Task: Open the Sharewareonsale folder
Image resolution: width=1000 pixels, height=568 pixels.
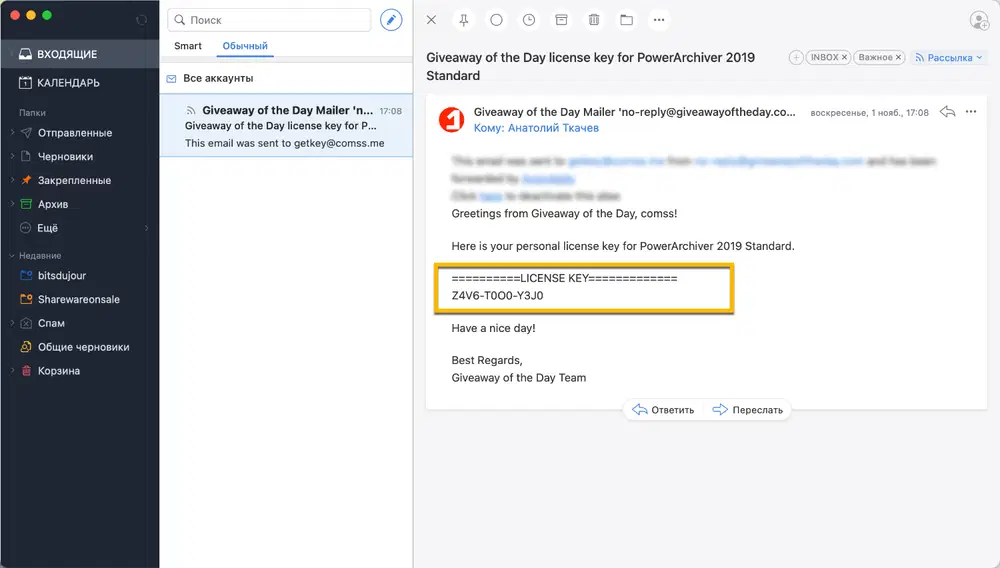Action: click(78, 299)
